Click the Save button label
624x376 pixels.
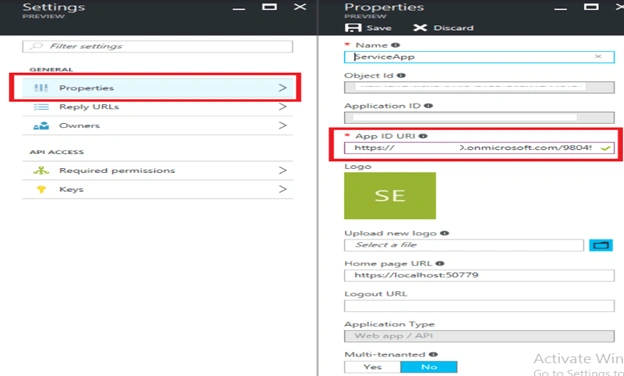379,28
